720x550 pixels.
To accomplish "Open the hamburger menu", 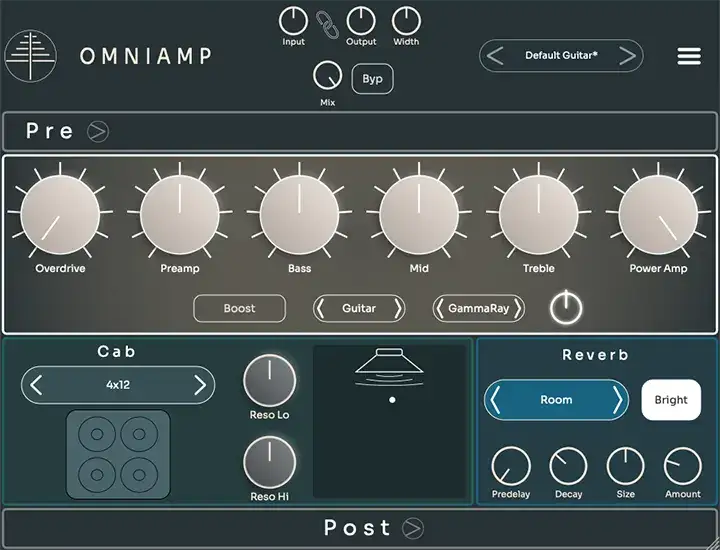I will click(689, 56).
